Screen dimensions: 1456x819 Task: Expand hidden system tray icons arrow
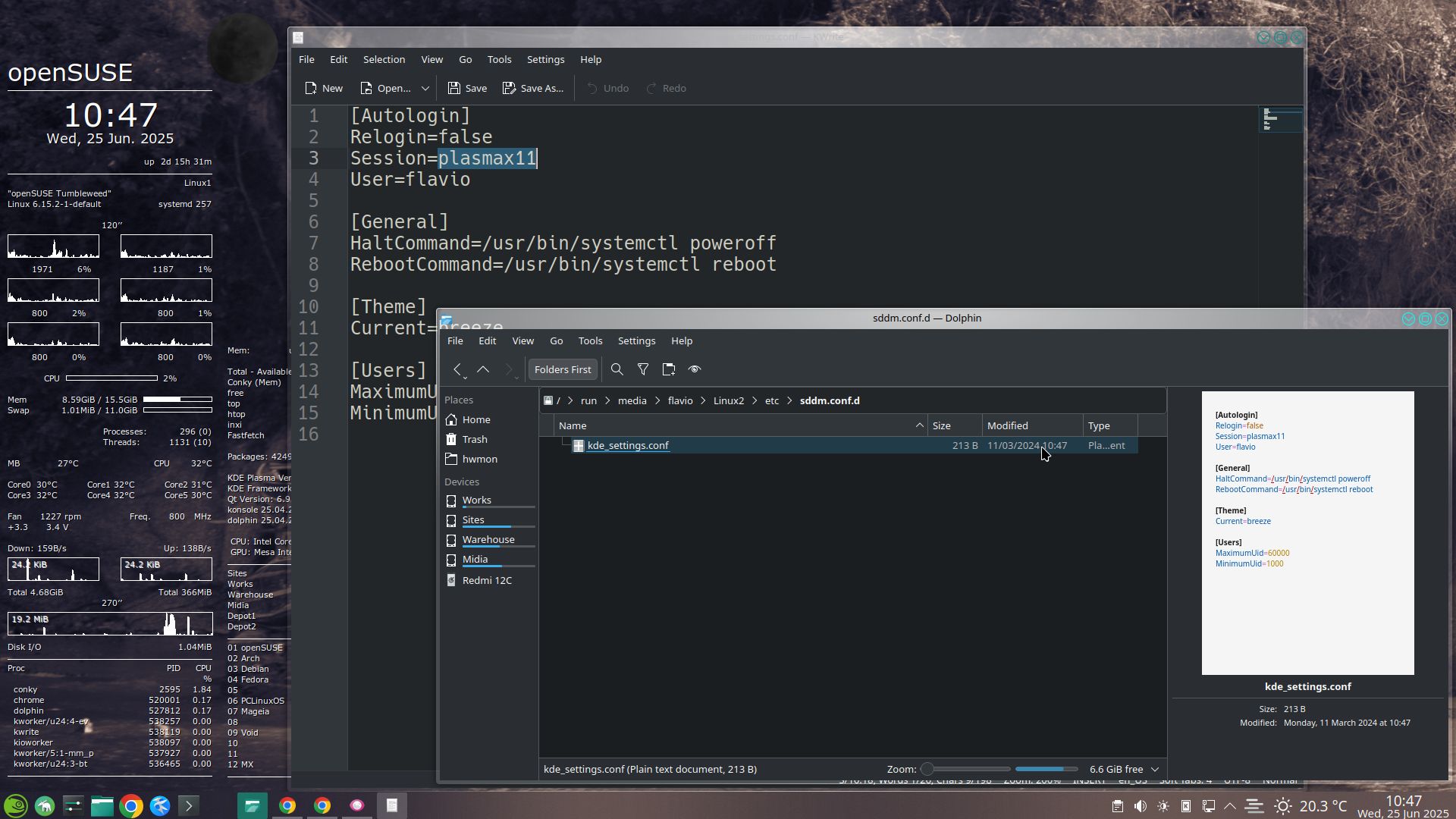[x=1230, y=806]
